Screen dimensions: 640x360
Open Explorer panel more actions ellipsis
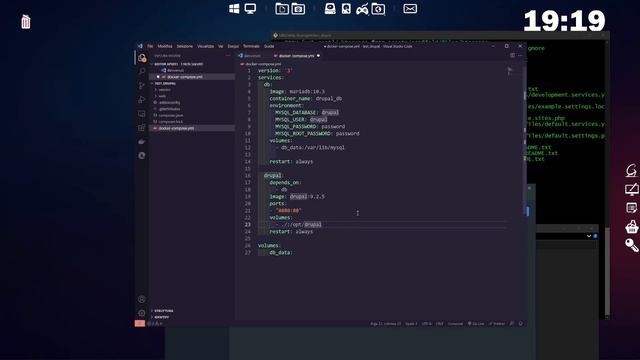click(228, 56)
